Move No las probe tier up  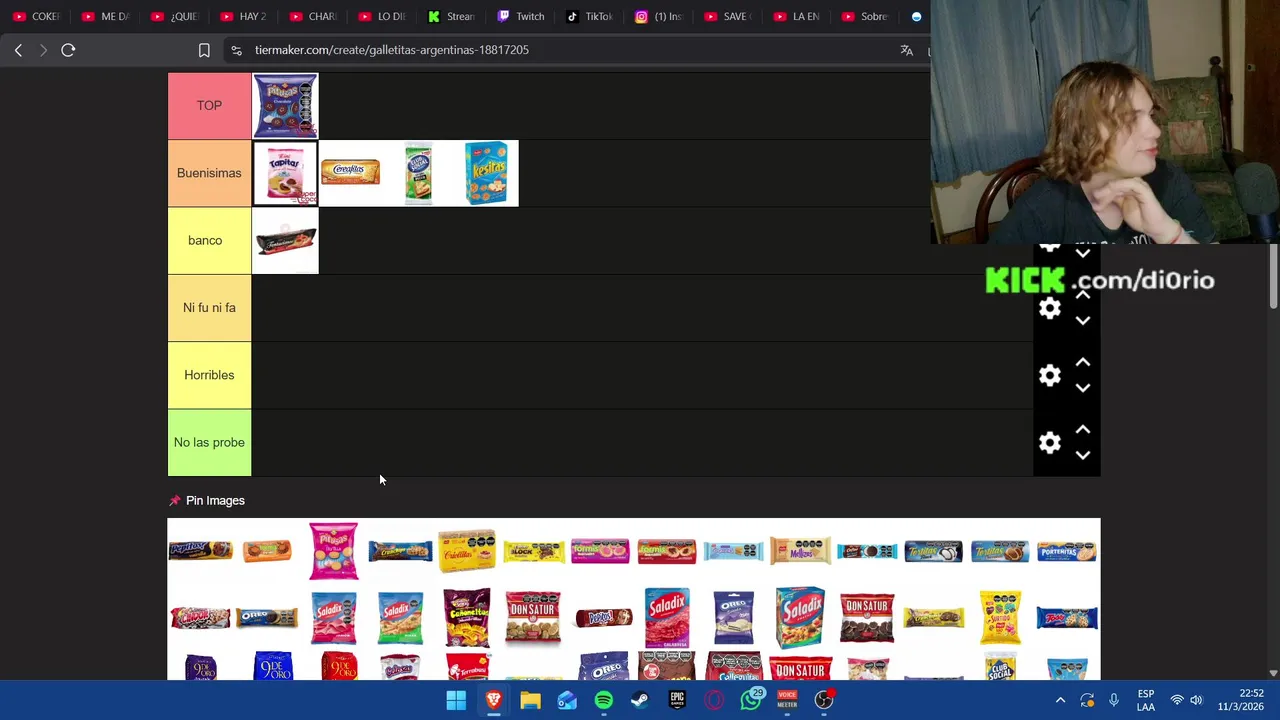pyautogui.click(x=1082, y=429)
